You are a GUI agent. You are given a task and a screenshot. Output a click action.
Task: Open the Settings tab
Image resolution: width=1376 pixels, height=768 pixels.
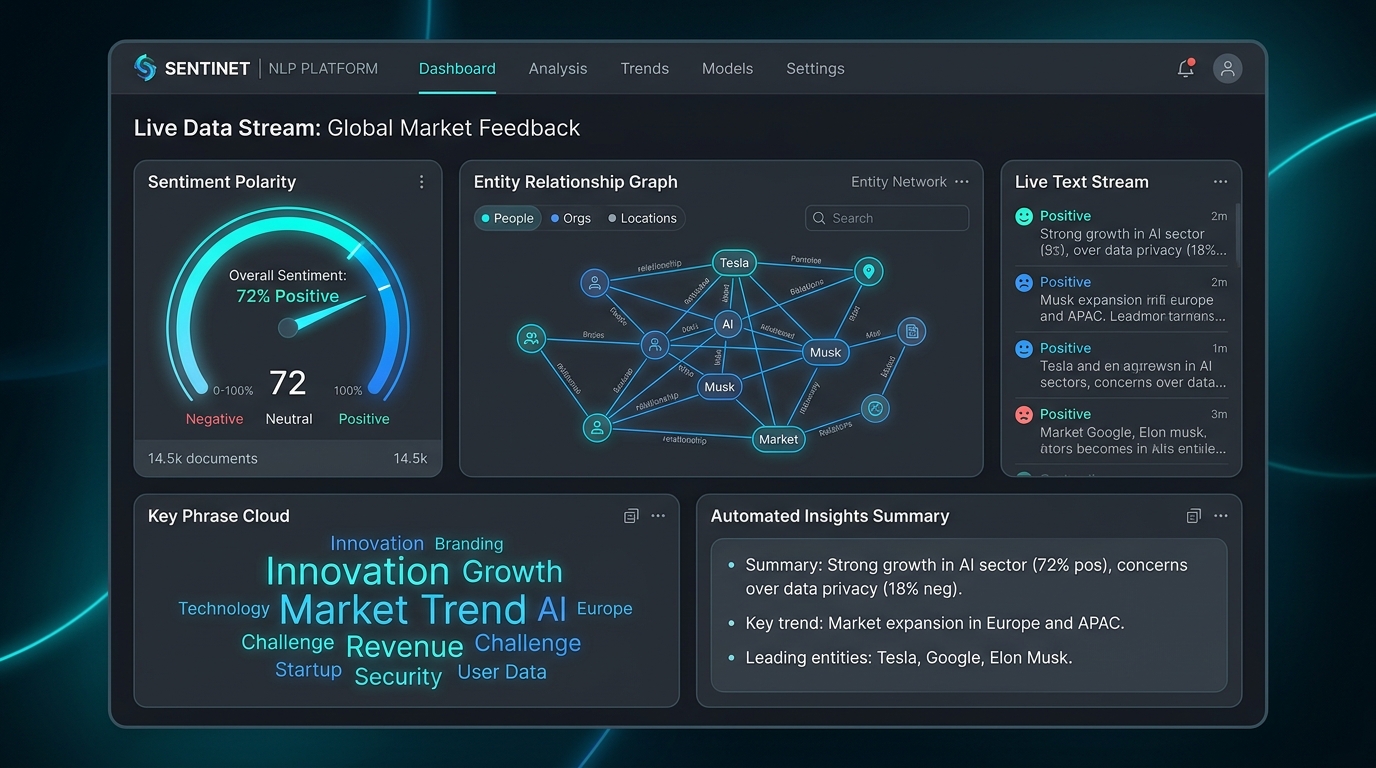(815, 69)
